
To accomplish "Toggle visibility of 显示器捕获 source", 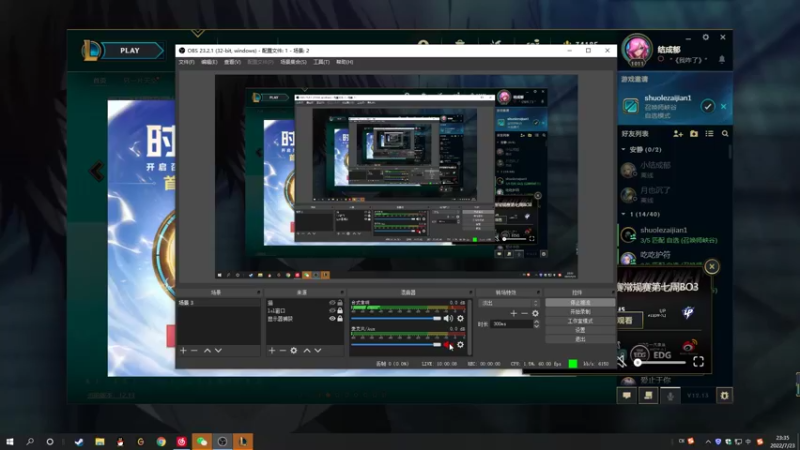I will click(x=332, y=319).
